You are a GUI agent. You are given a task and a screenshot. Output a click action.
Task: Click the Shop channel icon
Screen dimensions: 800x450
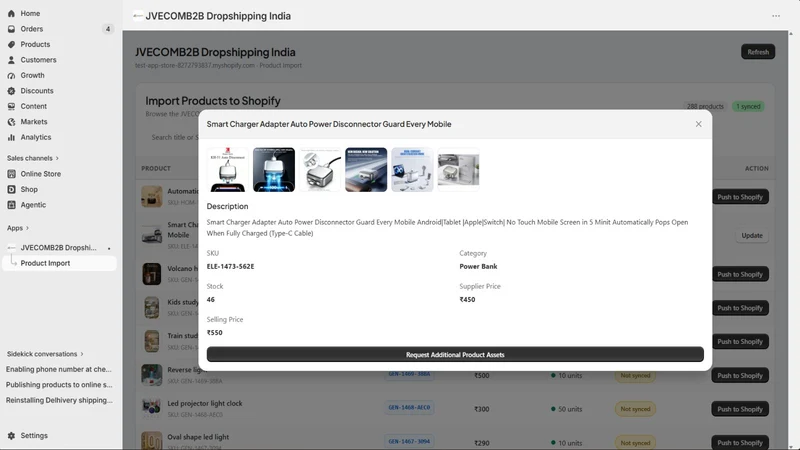[x=11, y=189]
